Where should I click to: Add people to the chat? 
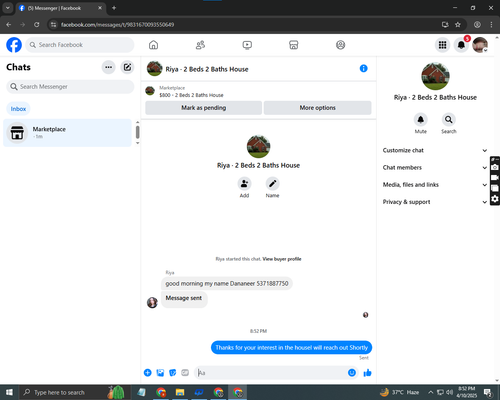[x=244, y=184]
